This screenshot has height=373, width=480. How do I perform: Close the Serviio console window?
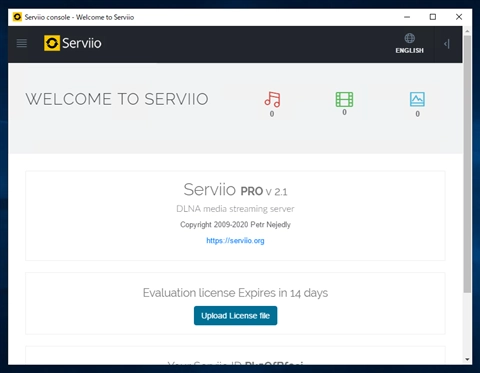459,17
